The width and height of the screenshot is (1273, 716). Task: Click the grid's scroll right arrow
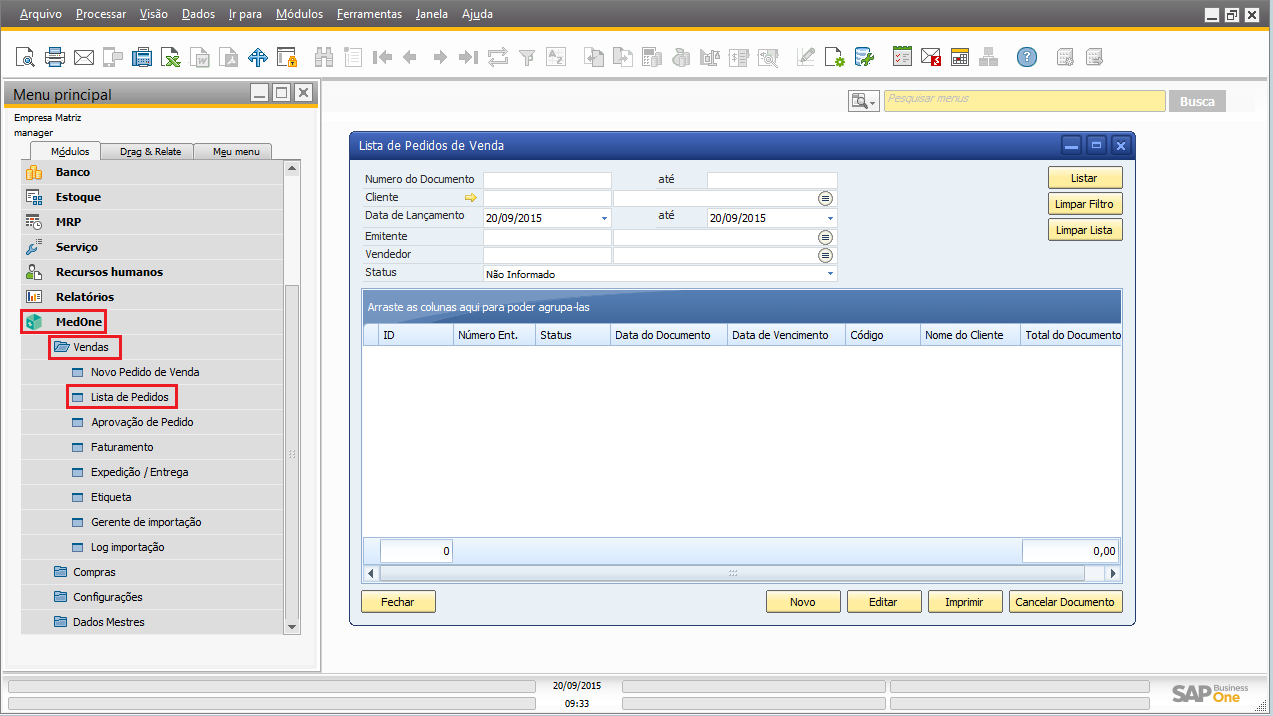point(1114,573)
